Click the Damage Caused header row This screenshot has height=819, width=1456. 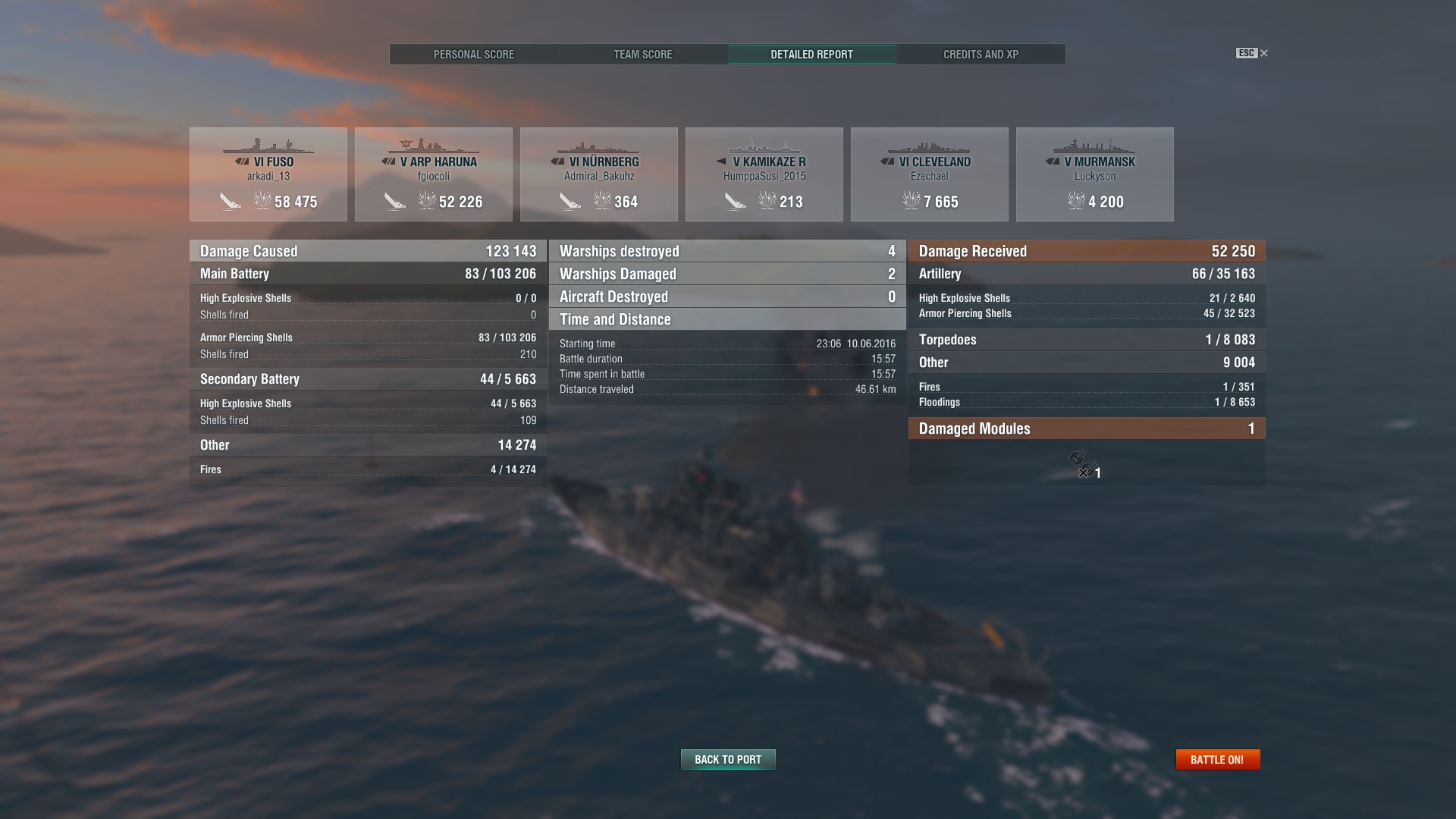(368, 251)
